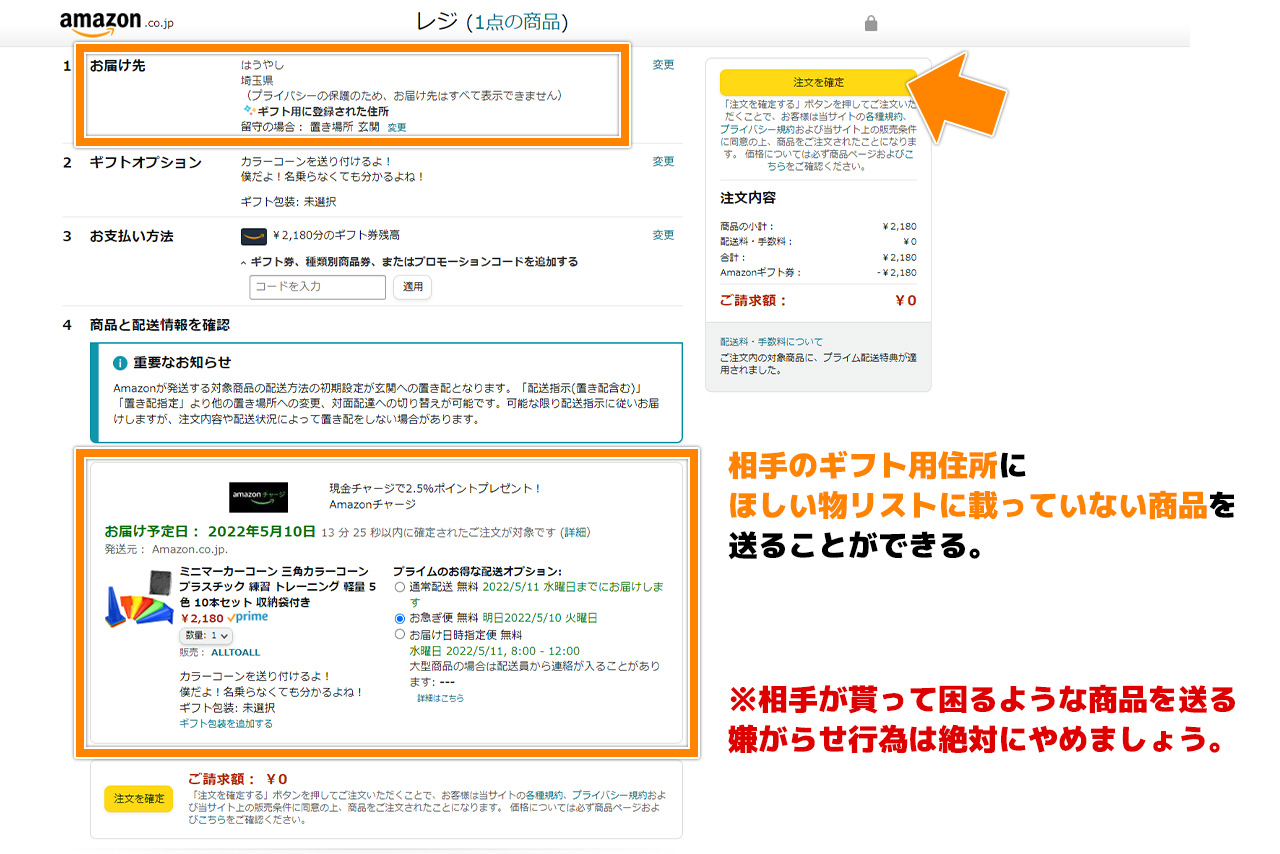Select the お急ぎ便 express shipping option

400,619
